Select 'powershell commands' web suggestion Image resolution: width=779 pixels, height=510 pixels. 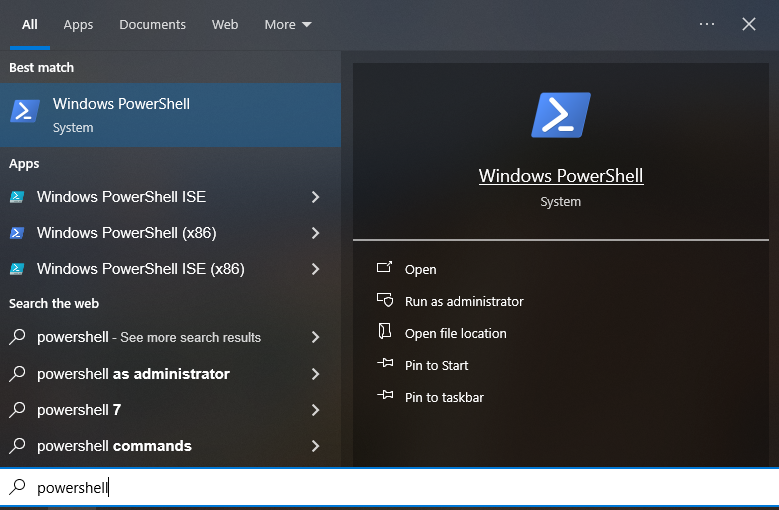[x=170, y=446]
